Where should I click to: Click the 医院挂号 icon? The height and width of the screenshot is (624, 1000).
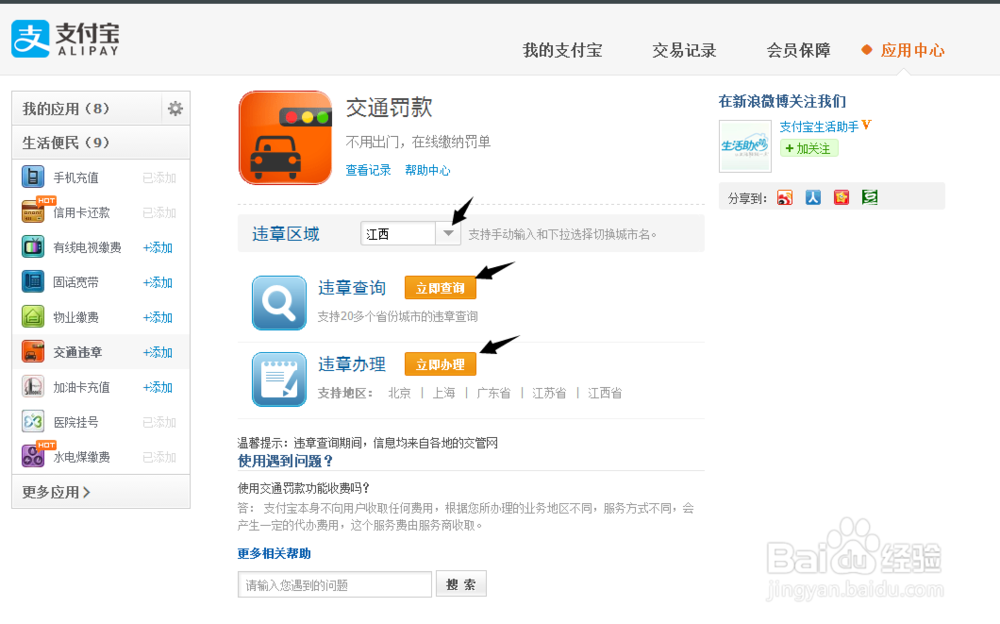click(x=33, y=422)
